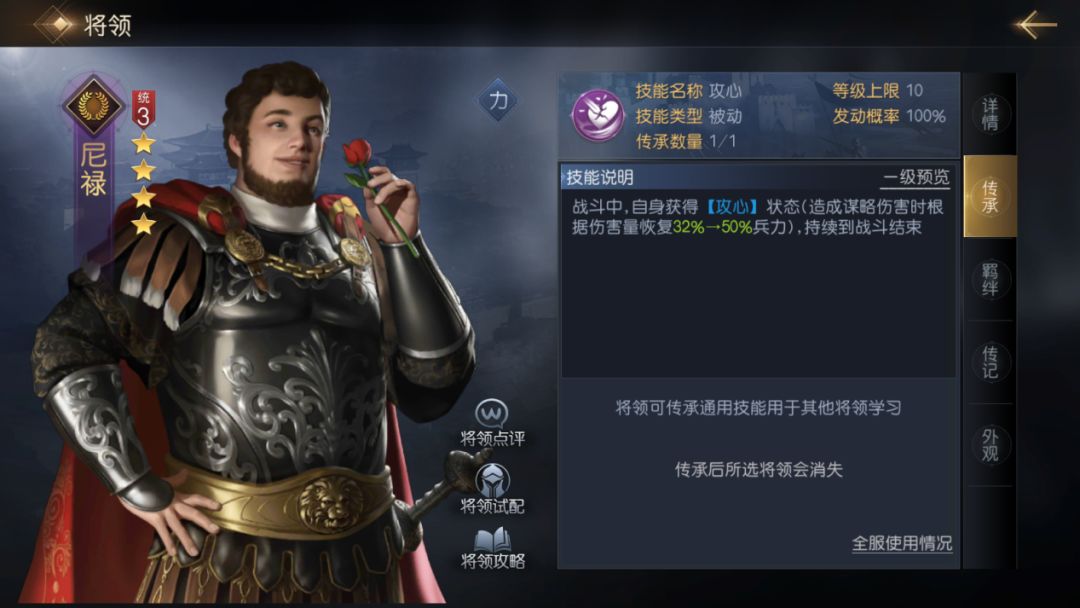The height and width of the screenshot is (608, 1080).
Task: Open 将领试配 helmet icon
Action: [492, 480]
